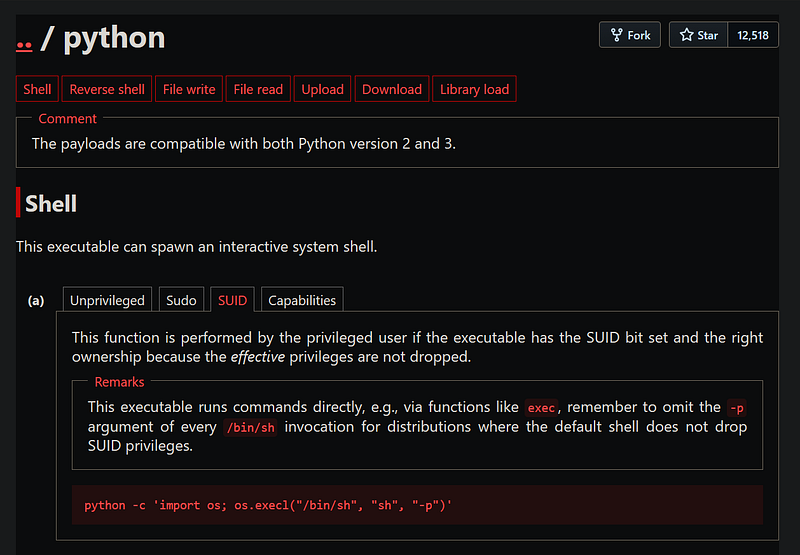This screenshot has width=800, height=555.
Task: Select the Sudo tab
Action: 181,300
